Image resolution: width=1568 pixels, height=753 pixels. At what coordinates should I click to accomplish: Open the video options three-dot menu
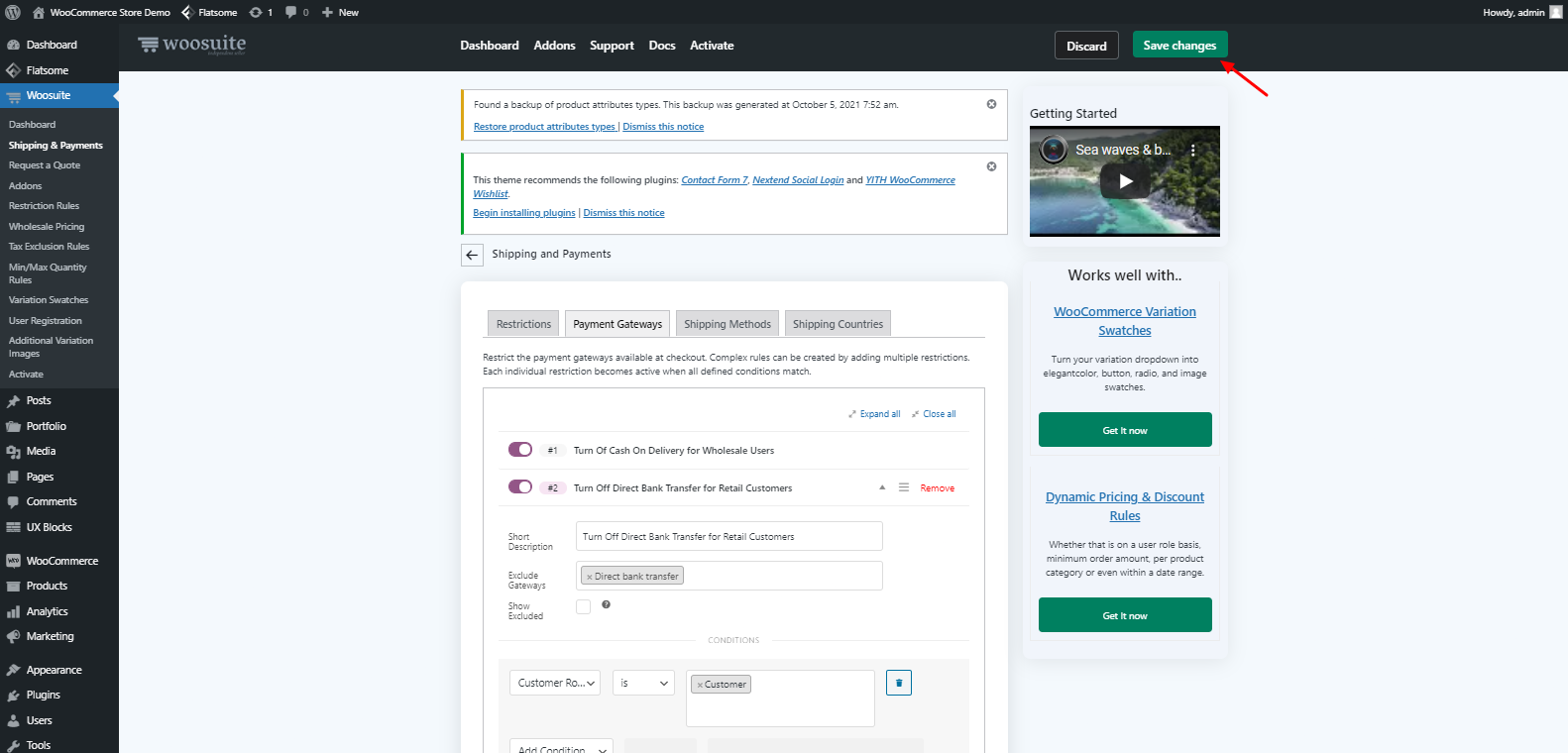coord(1193,151)
